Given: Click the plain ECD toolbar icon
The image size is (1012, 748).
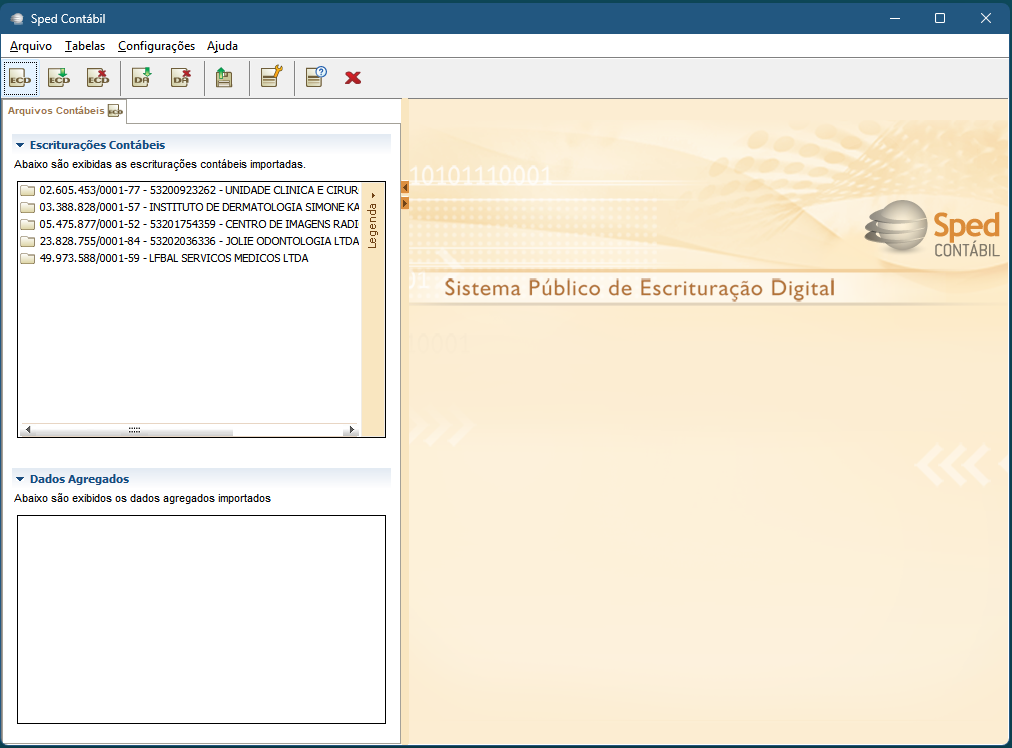Looking at the screenshot, I should point(20,78).
